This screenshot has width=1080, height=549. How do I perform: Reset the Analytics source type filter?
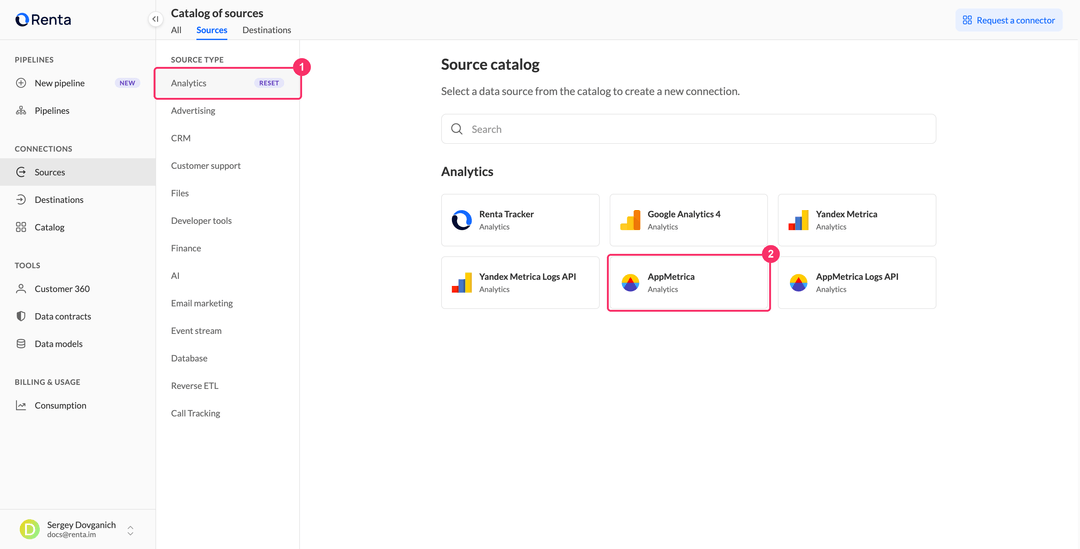269,83
